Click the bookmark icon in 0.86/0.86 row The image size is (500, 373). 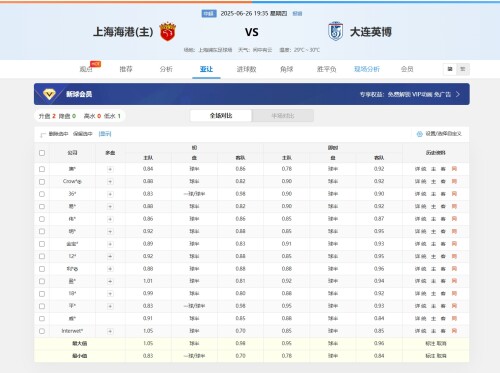tap(454, 219)
